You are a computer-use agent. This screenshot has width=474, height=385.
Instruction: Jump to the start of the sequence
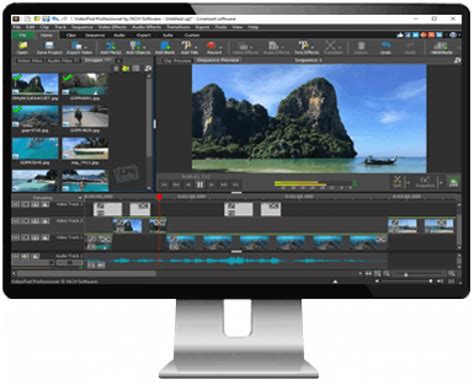[164, 184]
